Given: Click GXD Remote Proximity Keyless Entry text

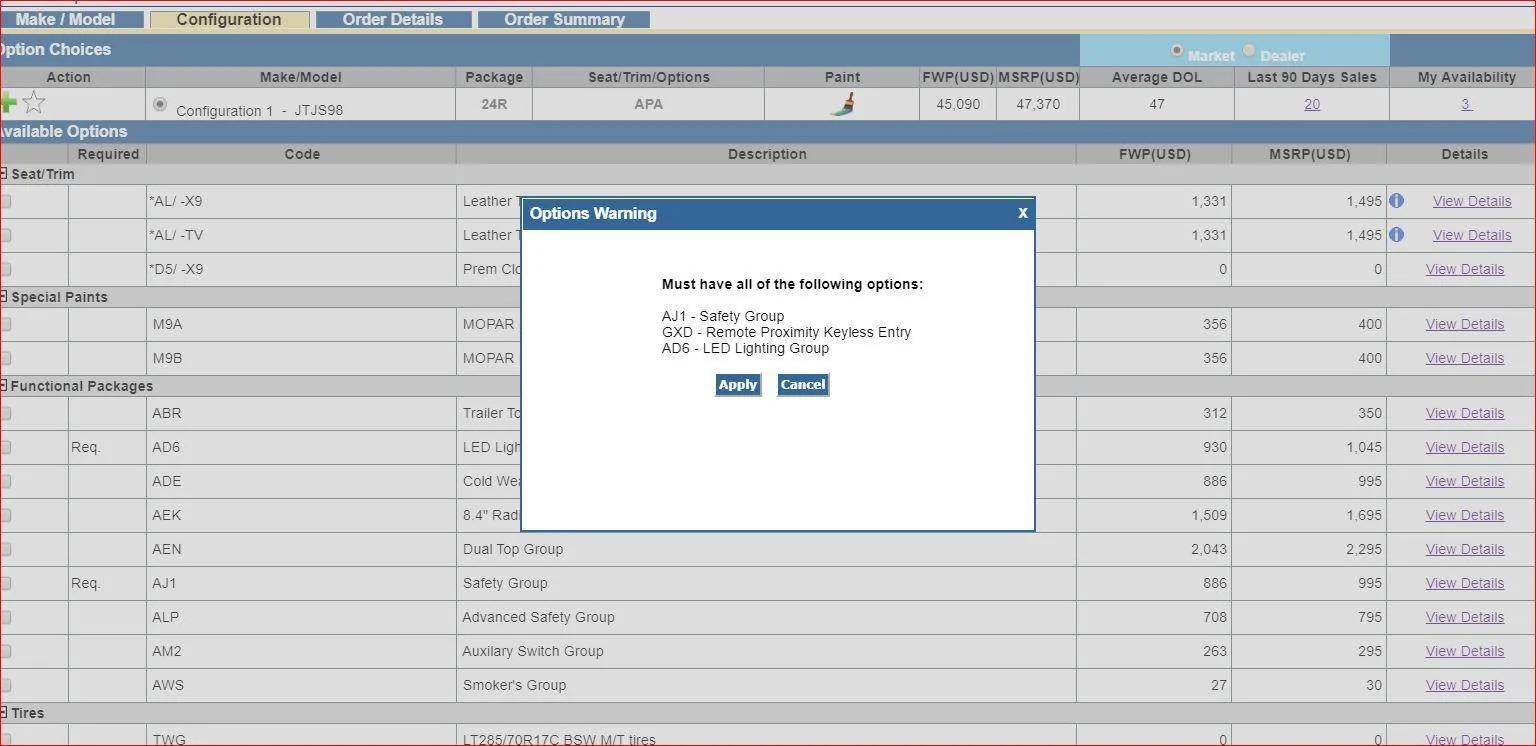Looking at the screenshot, I should pos(786,332).
